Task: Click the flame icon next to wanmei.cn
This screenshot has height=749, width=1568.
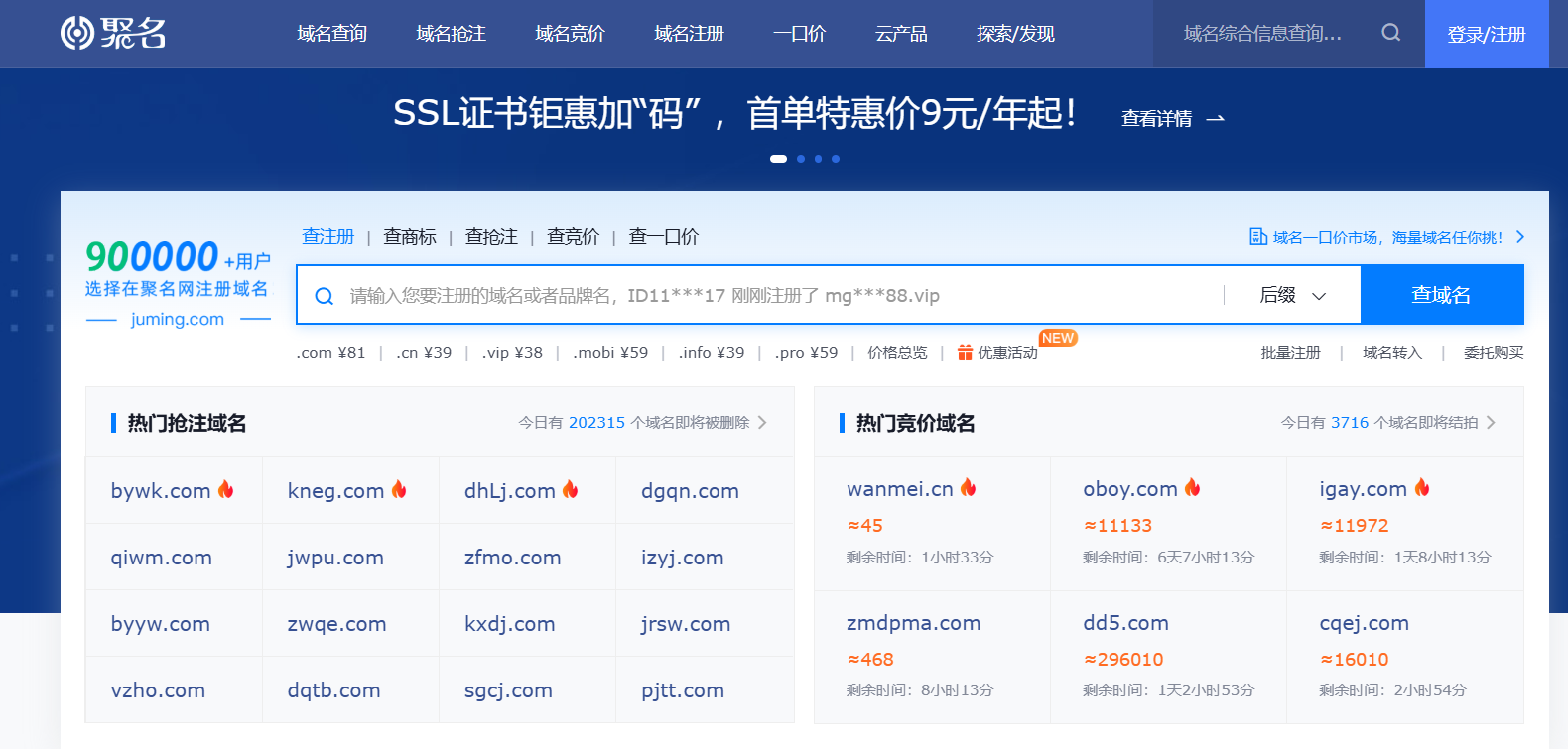Action: [968, 487]
